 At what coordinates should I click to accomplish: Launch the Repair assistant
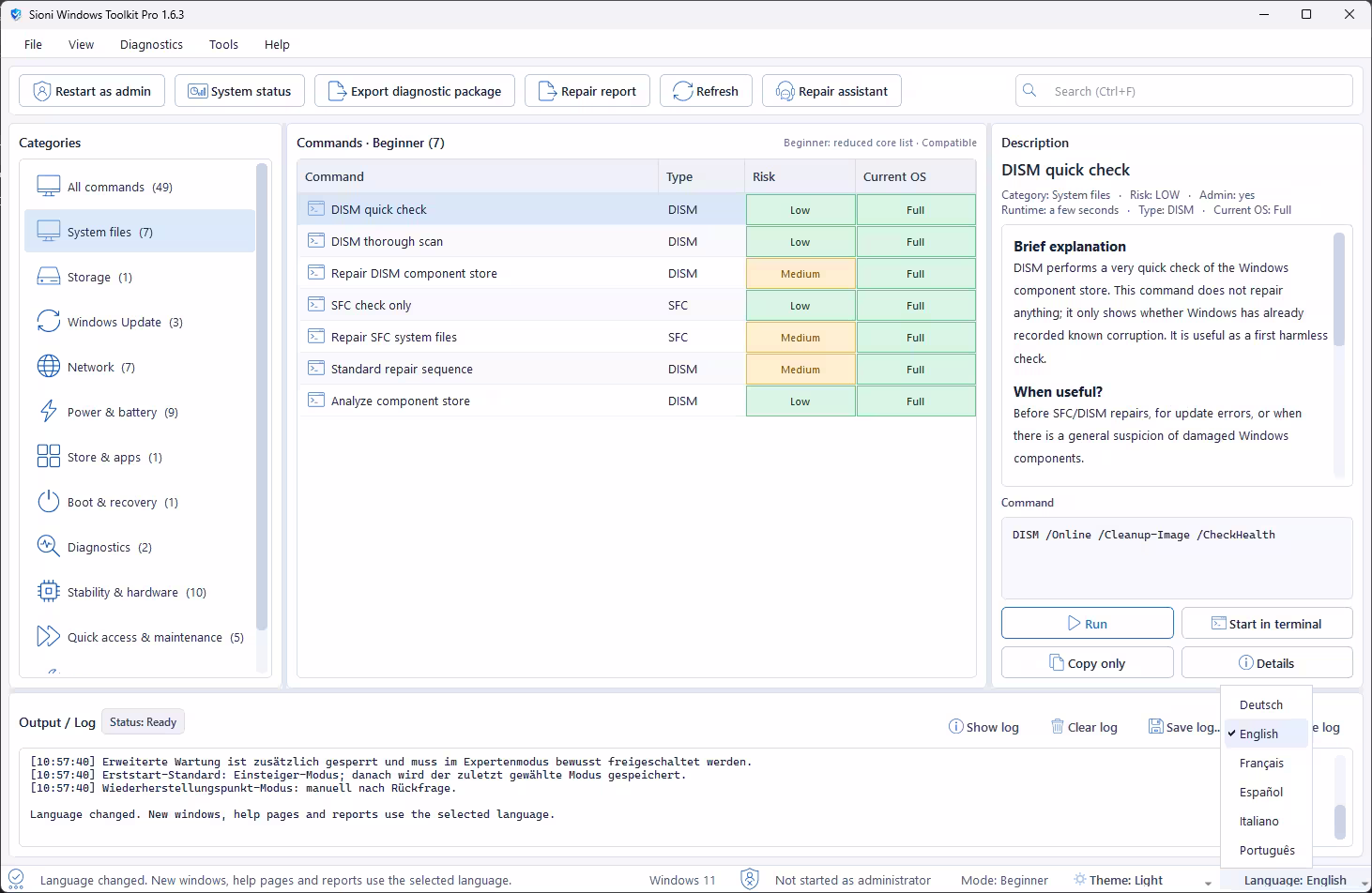(x=831, y=91)
